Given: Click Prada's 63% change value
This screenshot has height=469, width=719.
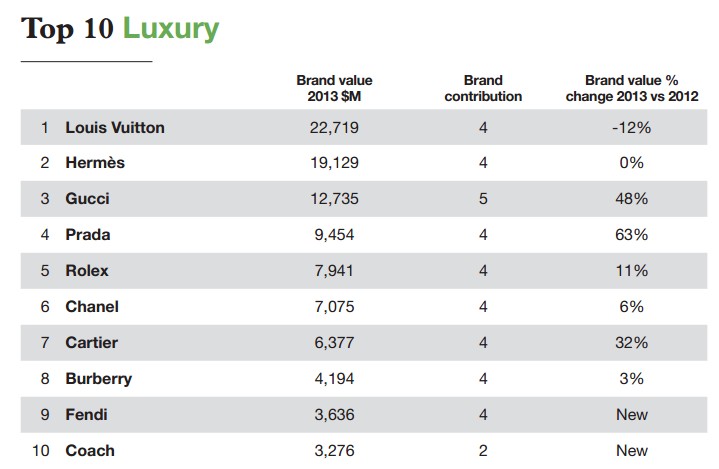Looking at the screenshot, I should (632, 235).
